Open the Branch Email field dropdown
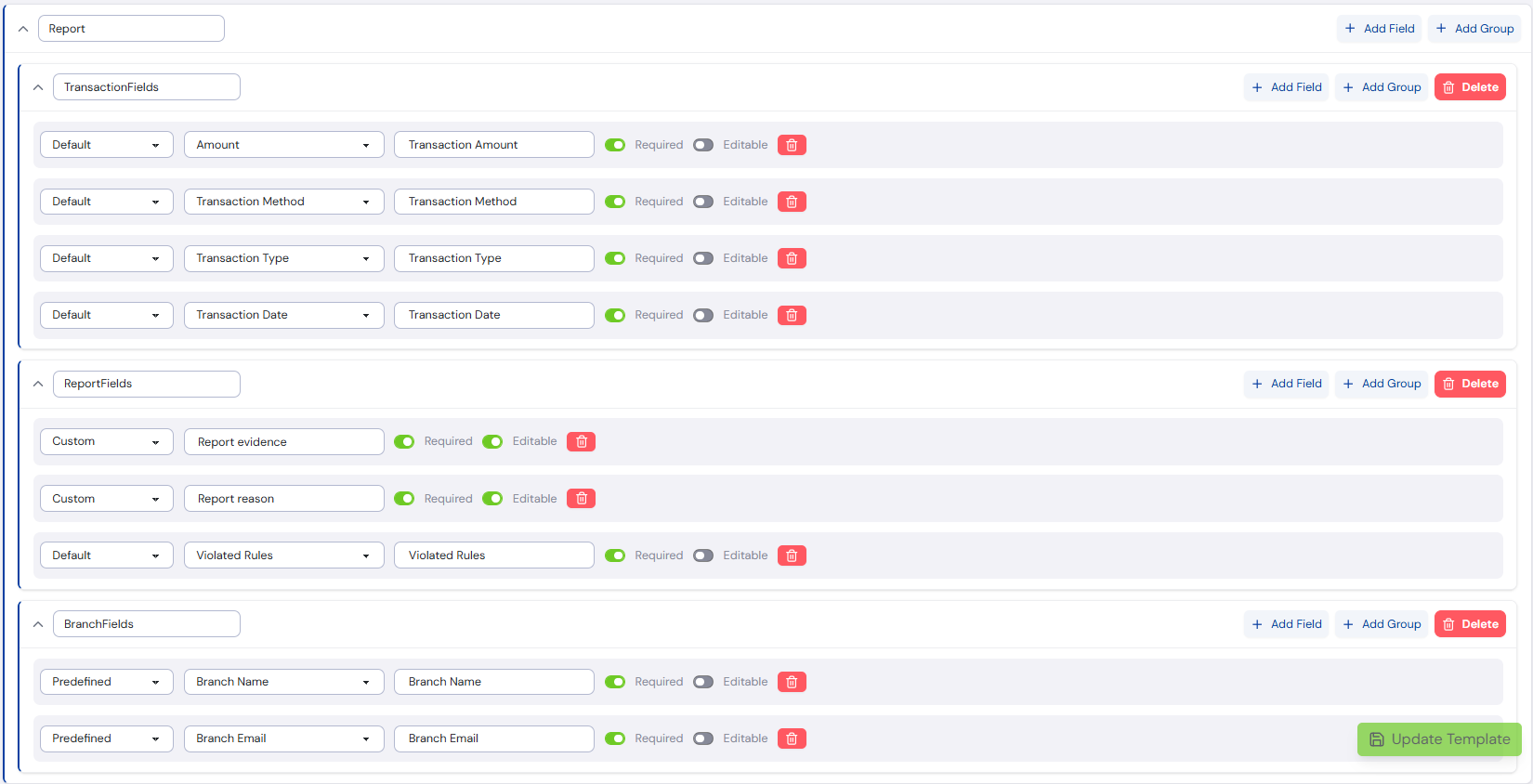The height and width of the screenshot is (784, 1533). pyautogui.click(x=284, y=738)
